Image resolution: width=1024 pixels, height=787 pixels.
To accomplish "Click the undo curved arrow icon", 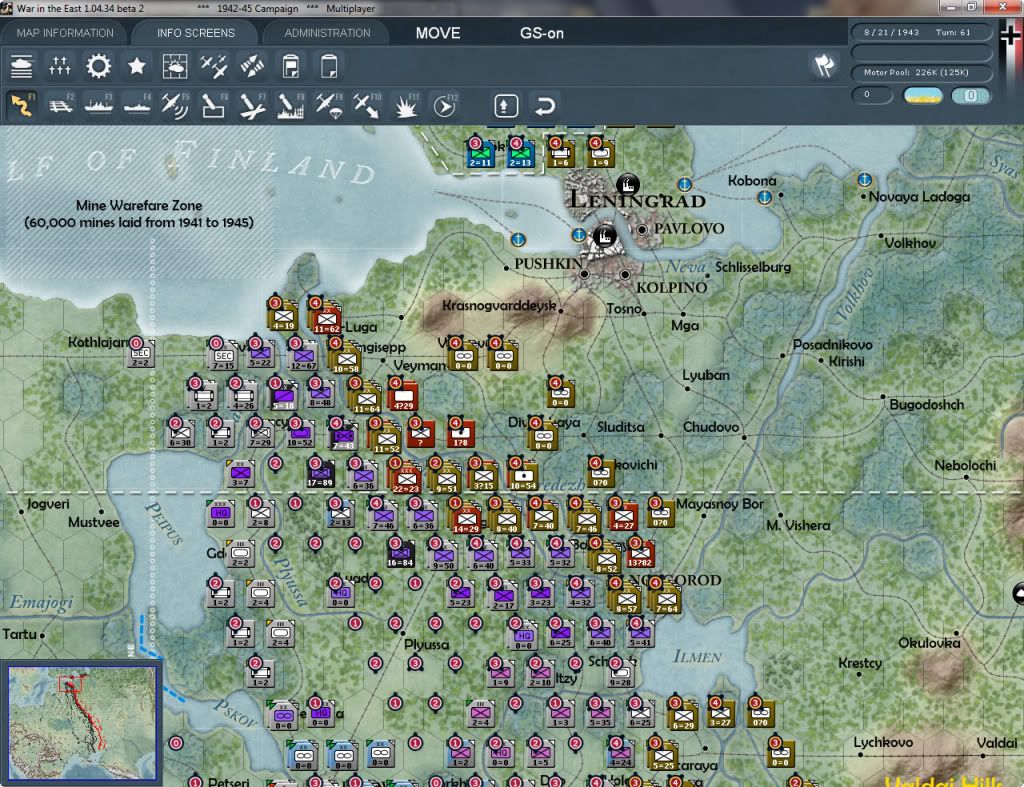I will coord(544,105).
